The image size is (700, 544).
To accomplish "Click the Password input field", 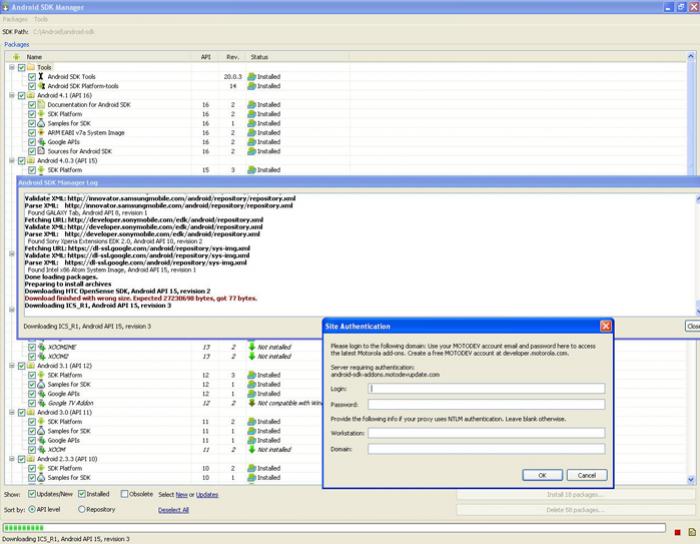I will 487,404.
